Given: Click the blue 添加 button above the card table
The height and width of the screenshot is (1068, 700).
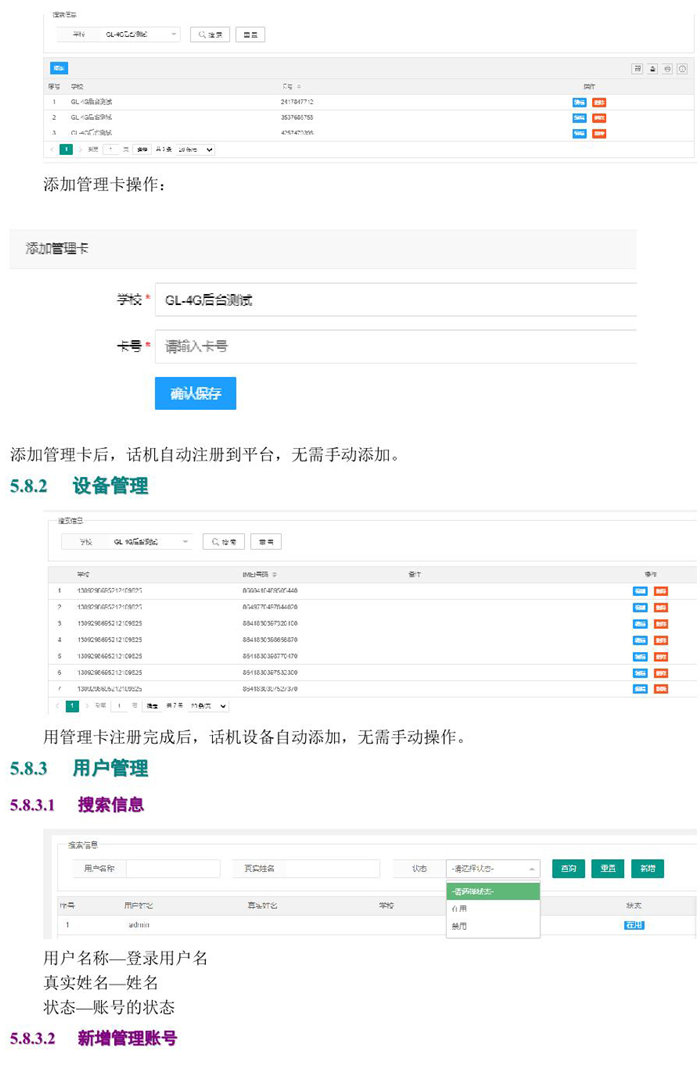Looking at the screenshot, I should coord(59,68).
